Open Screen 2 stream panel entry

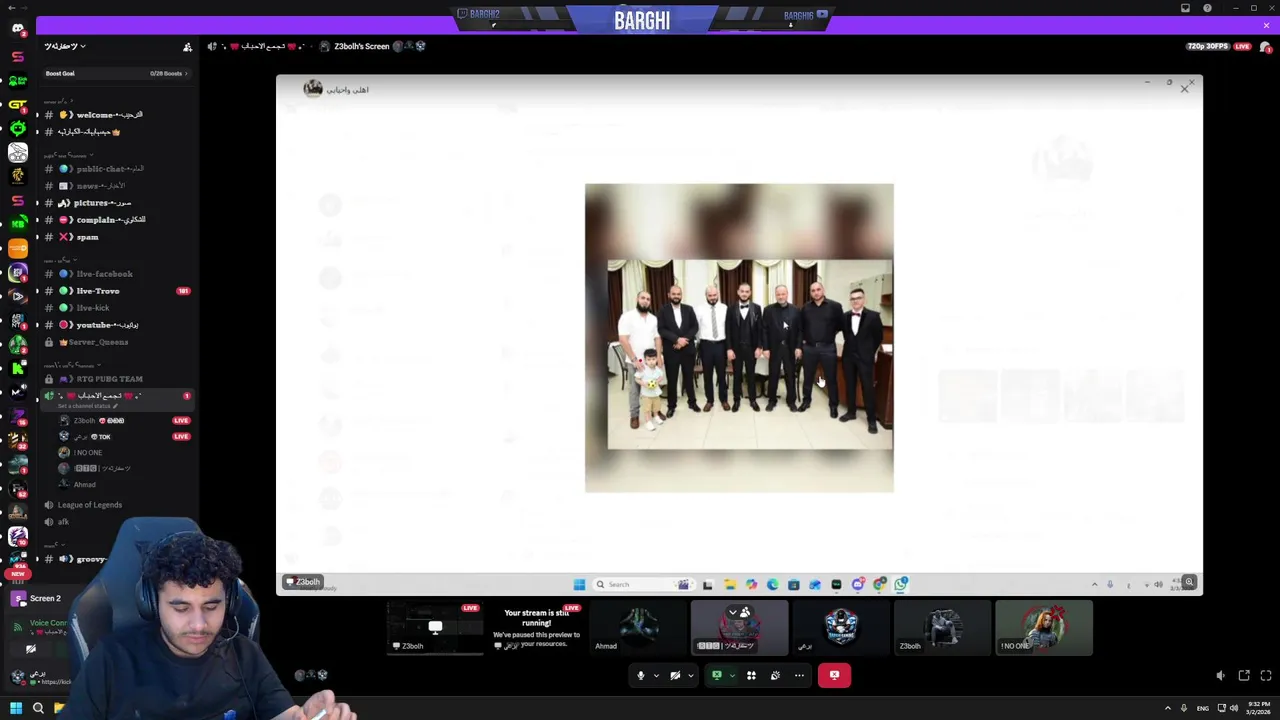tap(45, 598)
